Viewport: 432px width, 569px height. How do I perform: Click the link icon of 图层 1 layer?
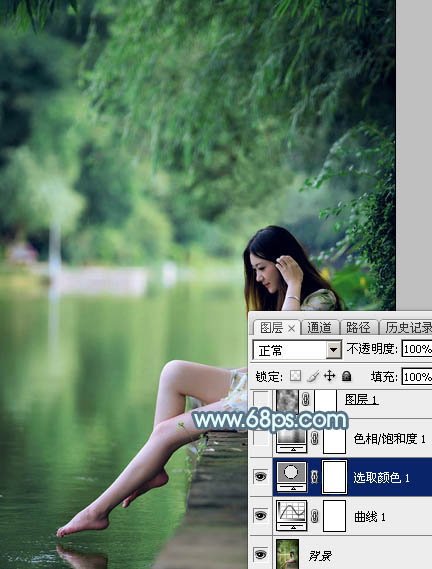pos(306,400)
